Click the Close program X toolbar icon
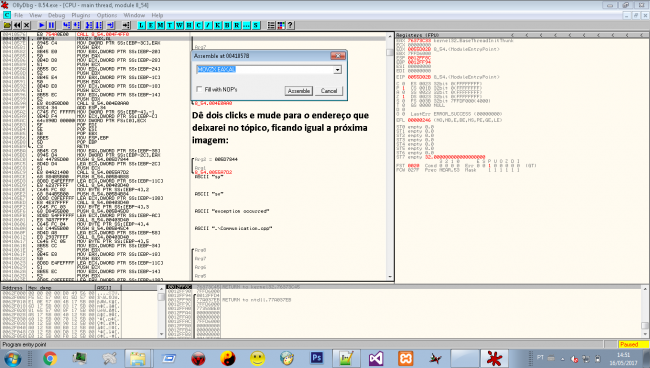 (27, 25)
